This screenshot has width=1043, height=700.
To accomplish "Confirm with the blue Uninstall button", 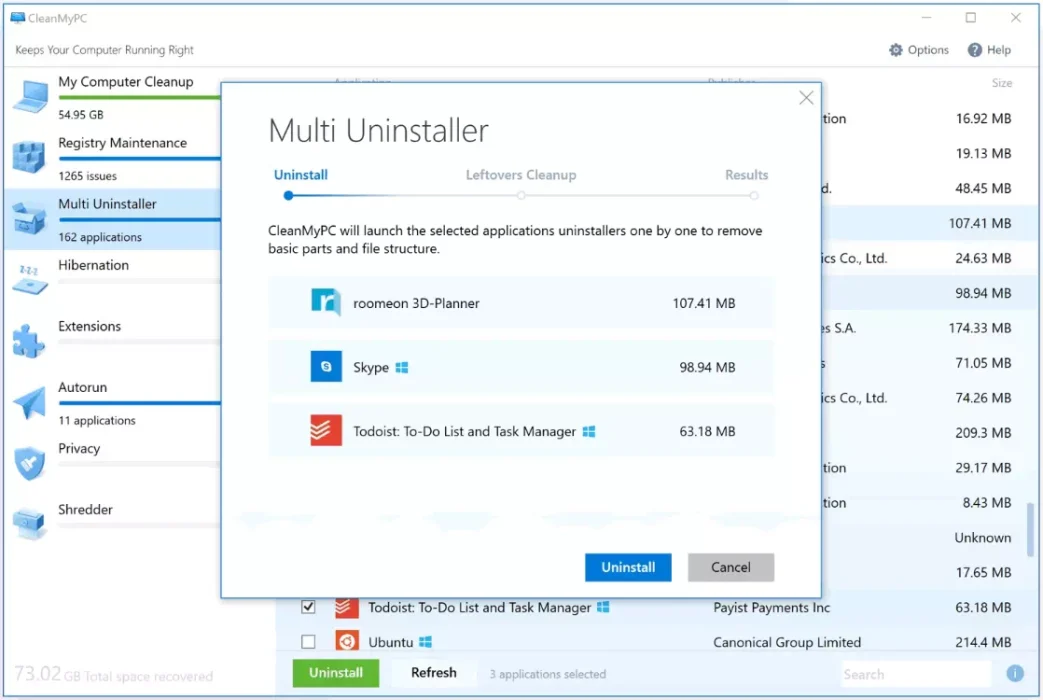I will [x=628, y=567].
